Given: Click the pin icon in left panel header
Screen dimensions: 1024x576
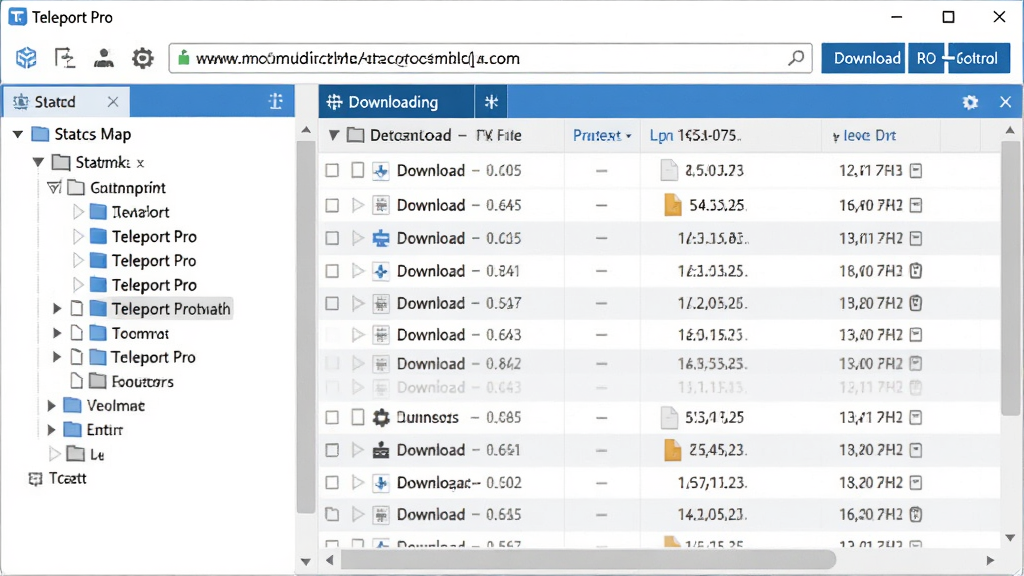Looking at the screenshot, I should [276, 101].
